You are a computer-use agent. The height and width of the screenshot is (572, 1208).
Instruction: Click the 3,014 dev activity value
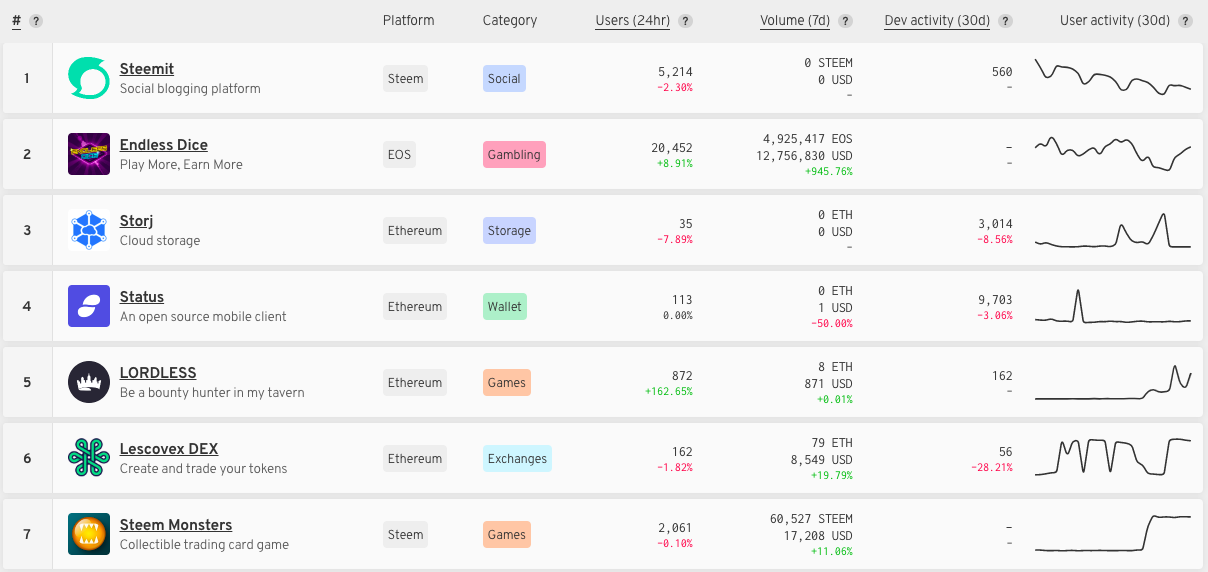[995, 224]
